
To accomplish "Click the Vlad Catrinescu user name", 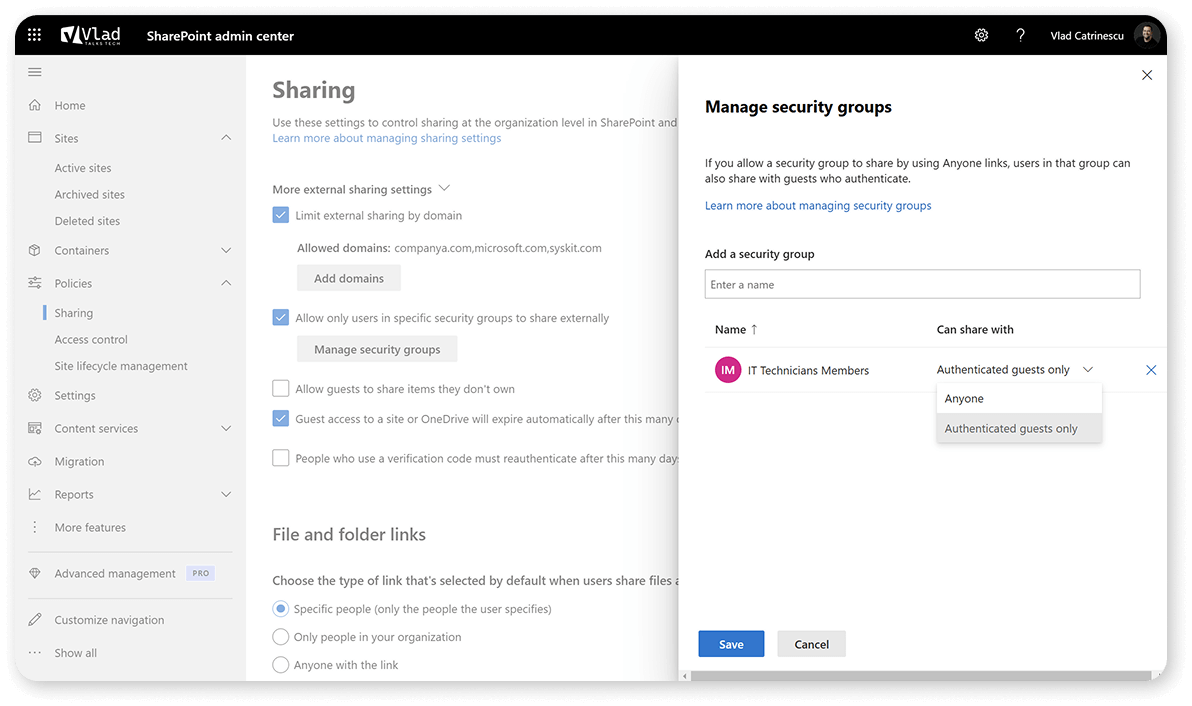I will point(1086,36).
